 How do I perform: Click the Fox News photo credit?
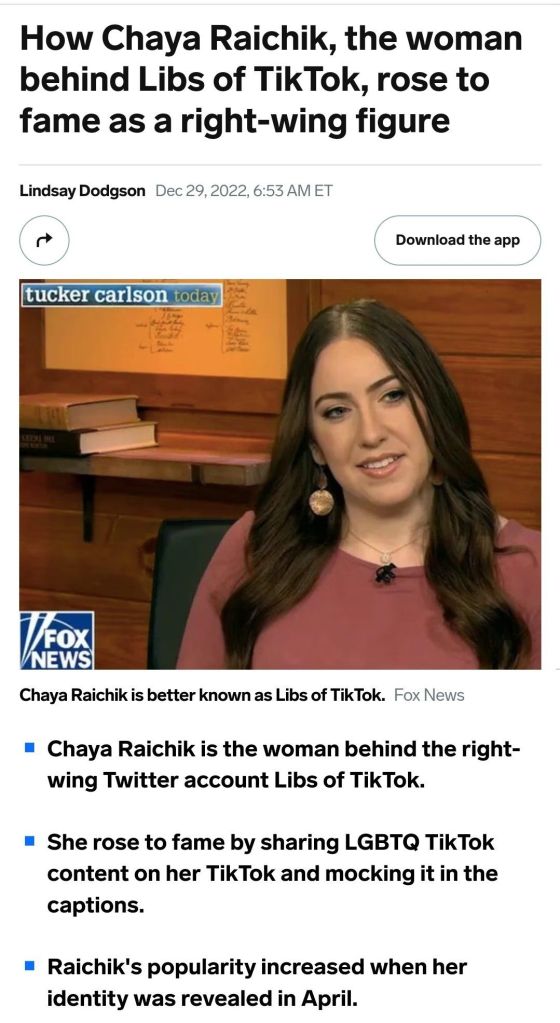click(x=429, y=695)
